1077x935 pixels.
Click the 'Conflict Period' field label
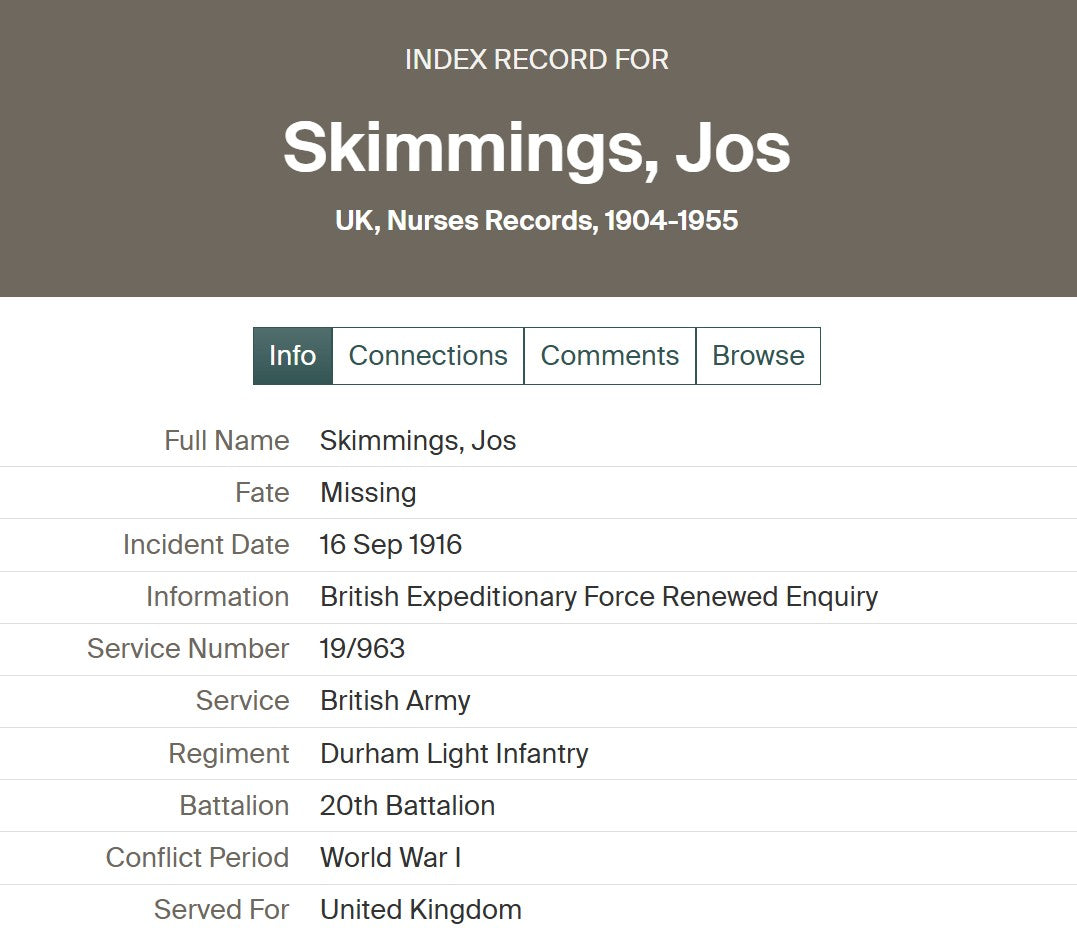(197, 858)
